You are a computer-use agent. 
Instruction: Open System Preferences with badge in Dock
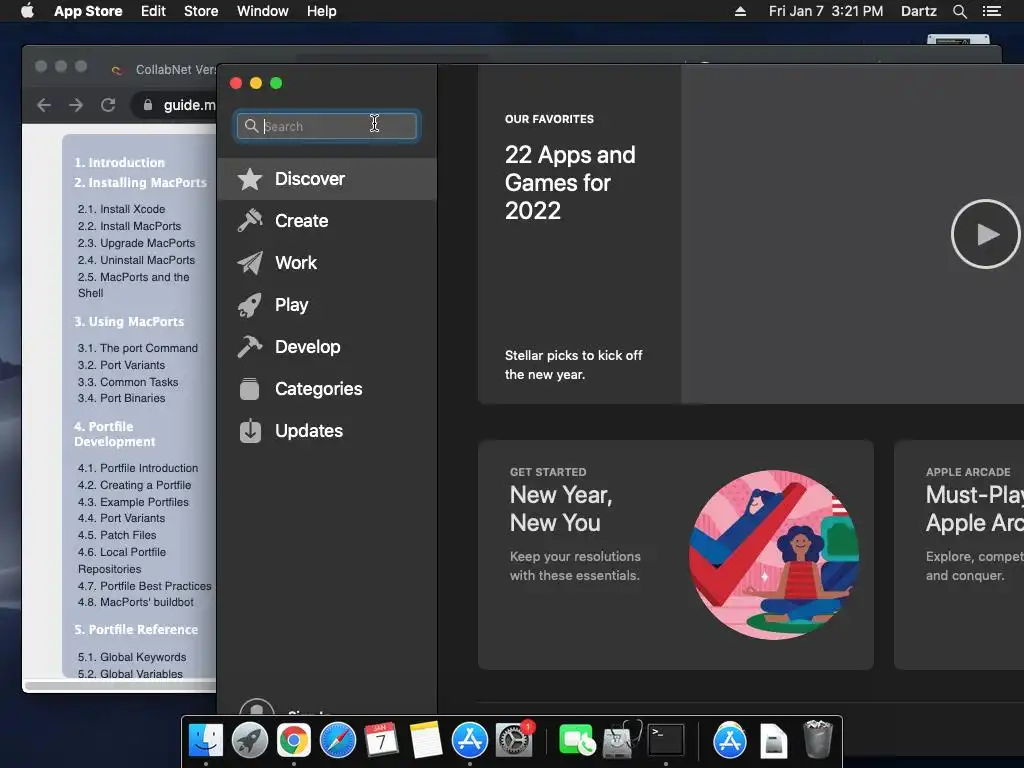[514, 741]
